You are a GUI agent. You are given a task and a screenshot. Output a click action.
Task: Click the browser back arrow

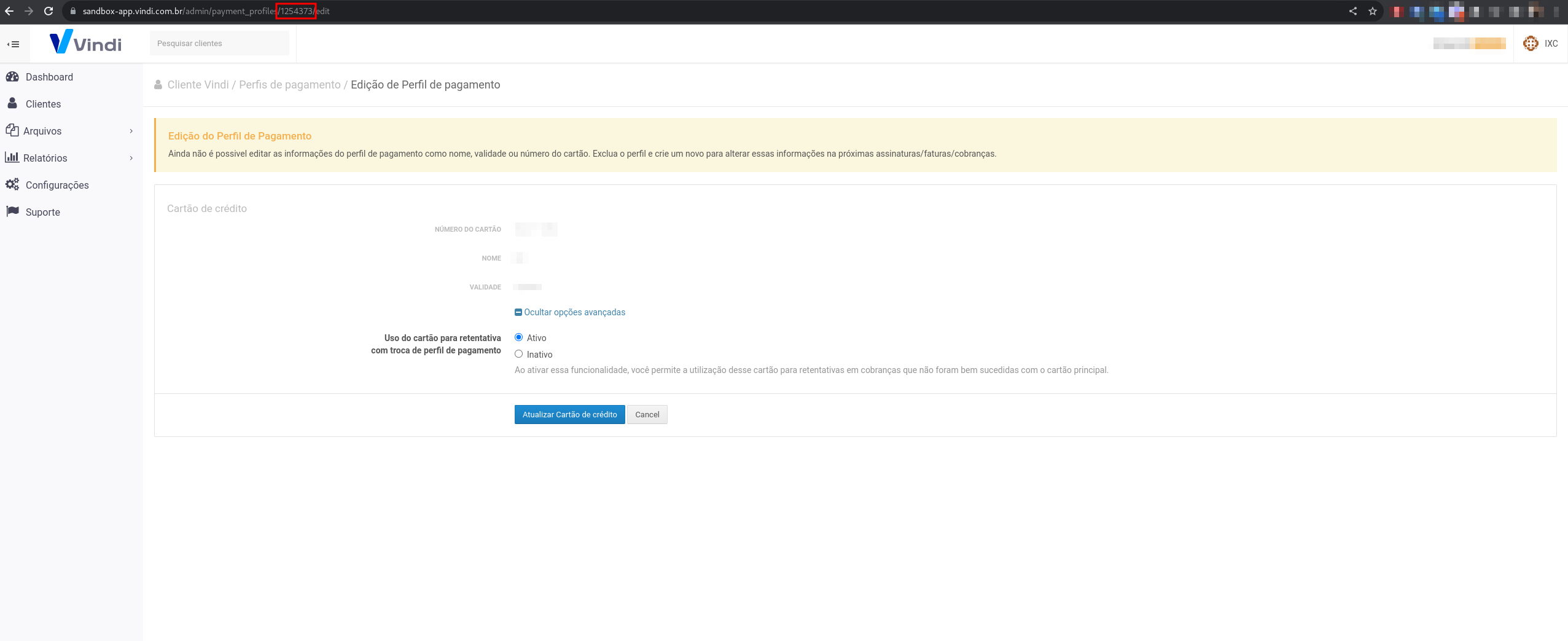9,11
